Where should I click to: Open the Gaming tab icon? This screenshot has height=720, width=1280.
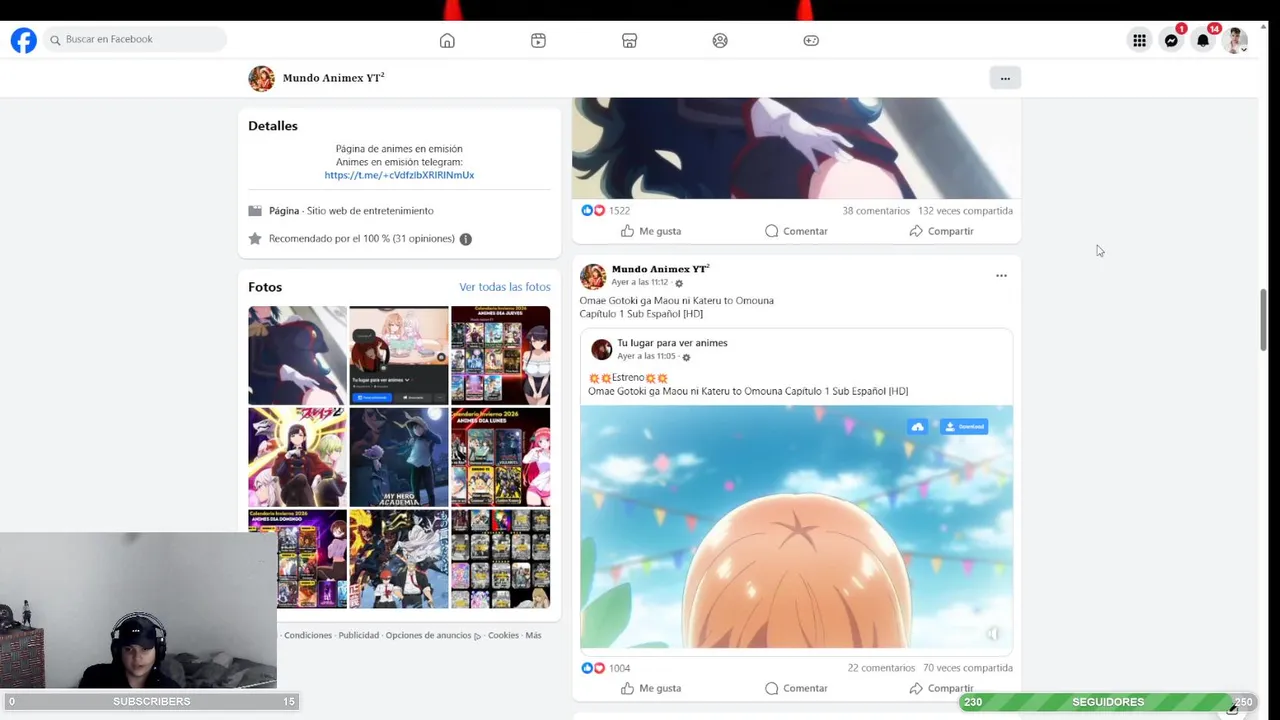[811, 40]
